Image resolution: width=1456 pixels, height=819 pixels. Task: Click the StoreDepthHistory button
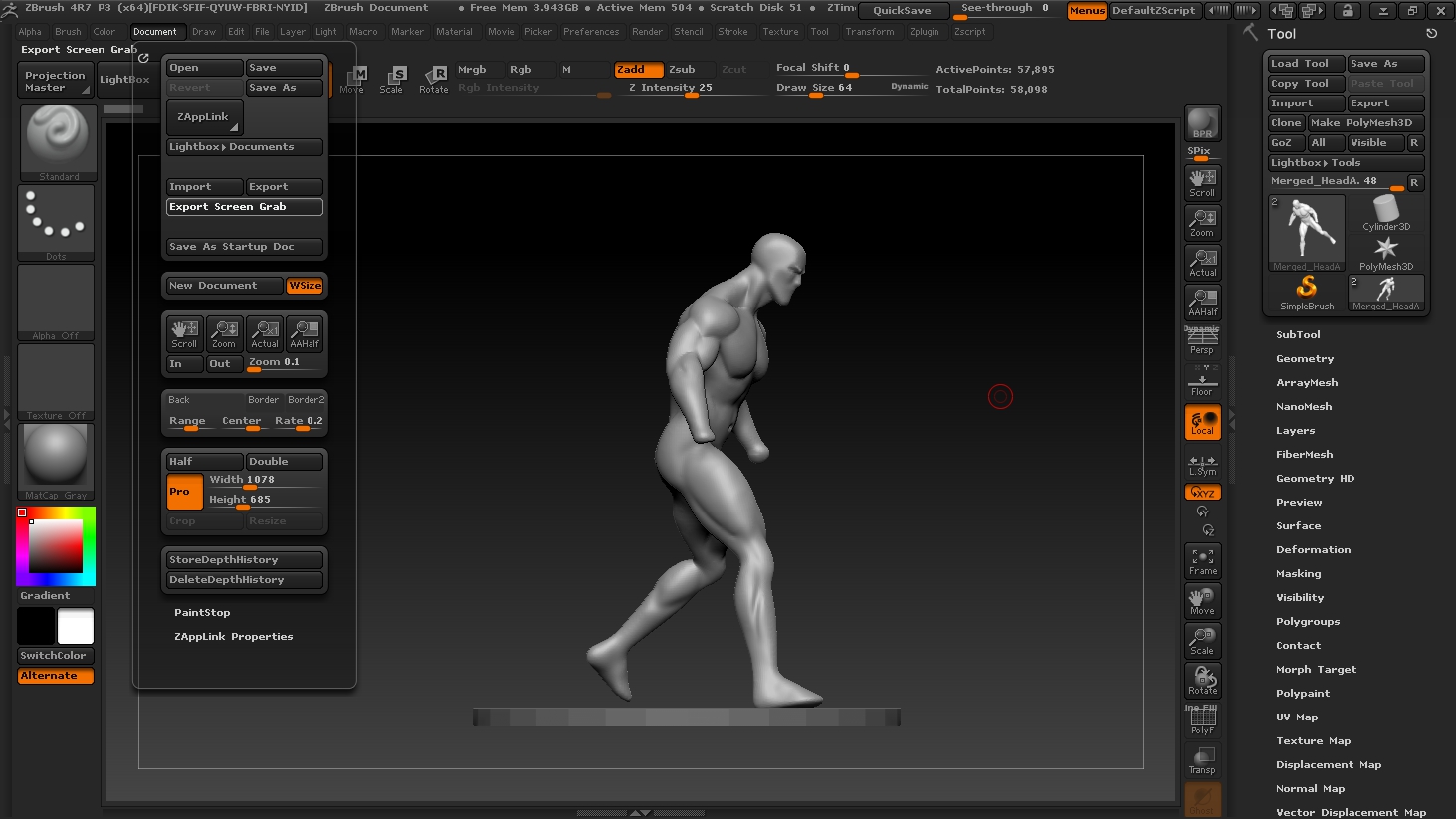tap(245, 560)
